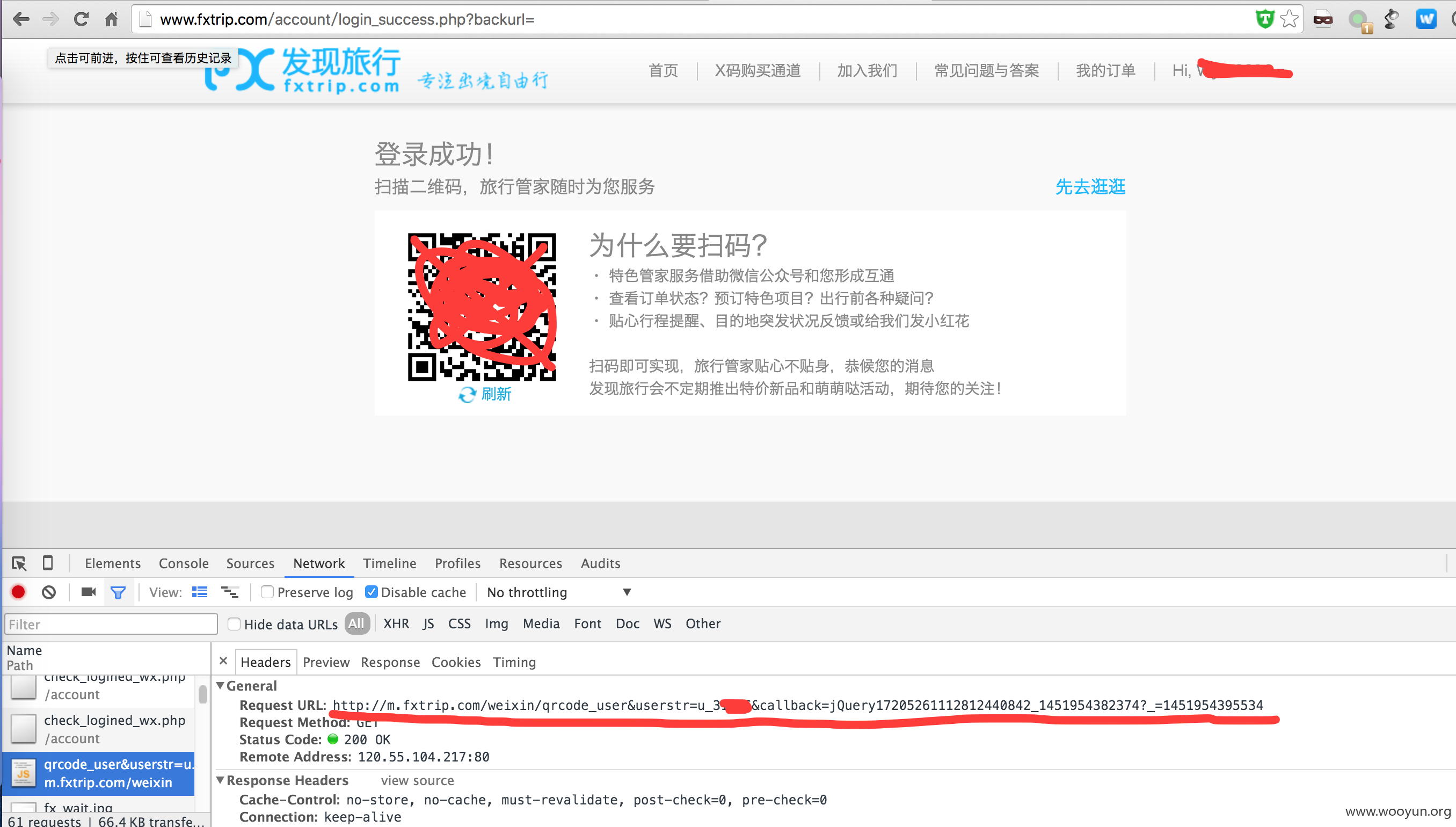Viewport: 1456px width, 827px height.
Task: Open 我的订单 link
Action: (1105, 70)
